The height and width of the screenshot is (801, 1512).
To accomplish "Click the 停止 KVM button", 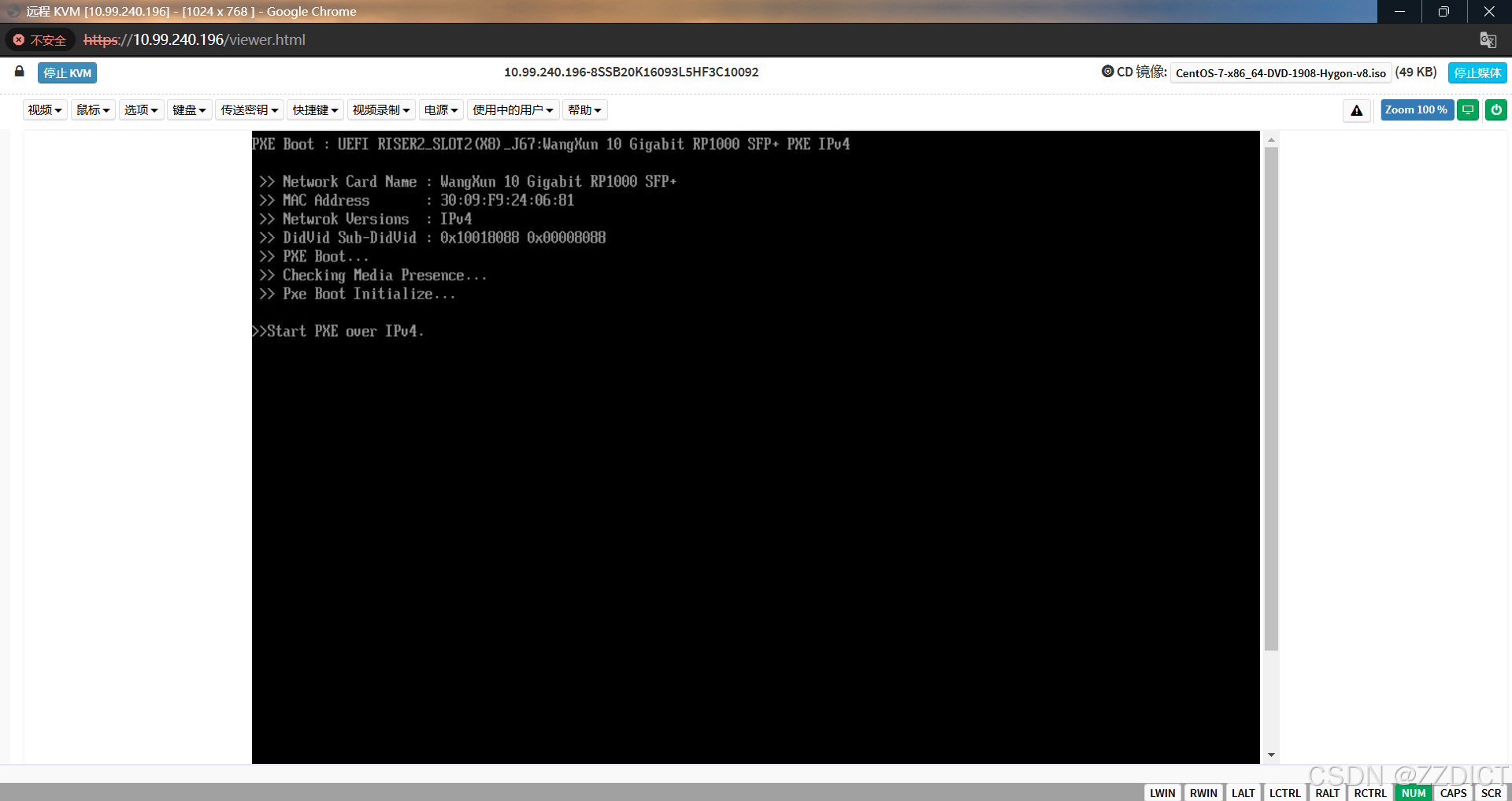I will tap(67, 72).
